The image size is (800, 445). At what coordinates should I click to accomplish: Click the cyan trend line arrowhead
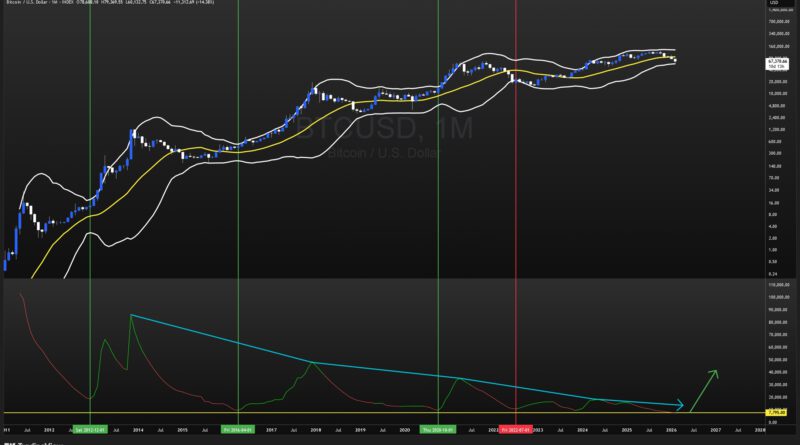[x=681, y=405]
